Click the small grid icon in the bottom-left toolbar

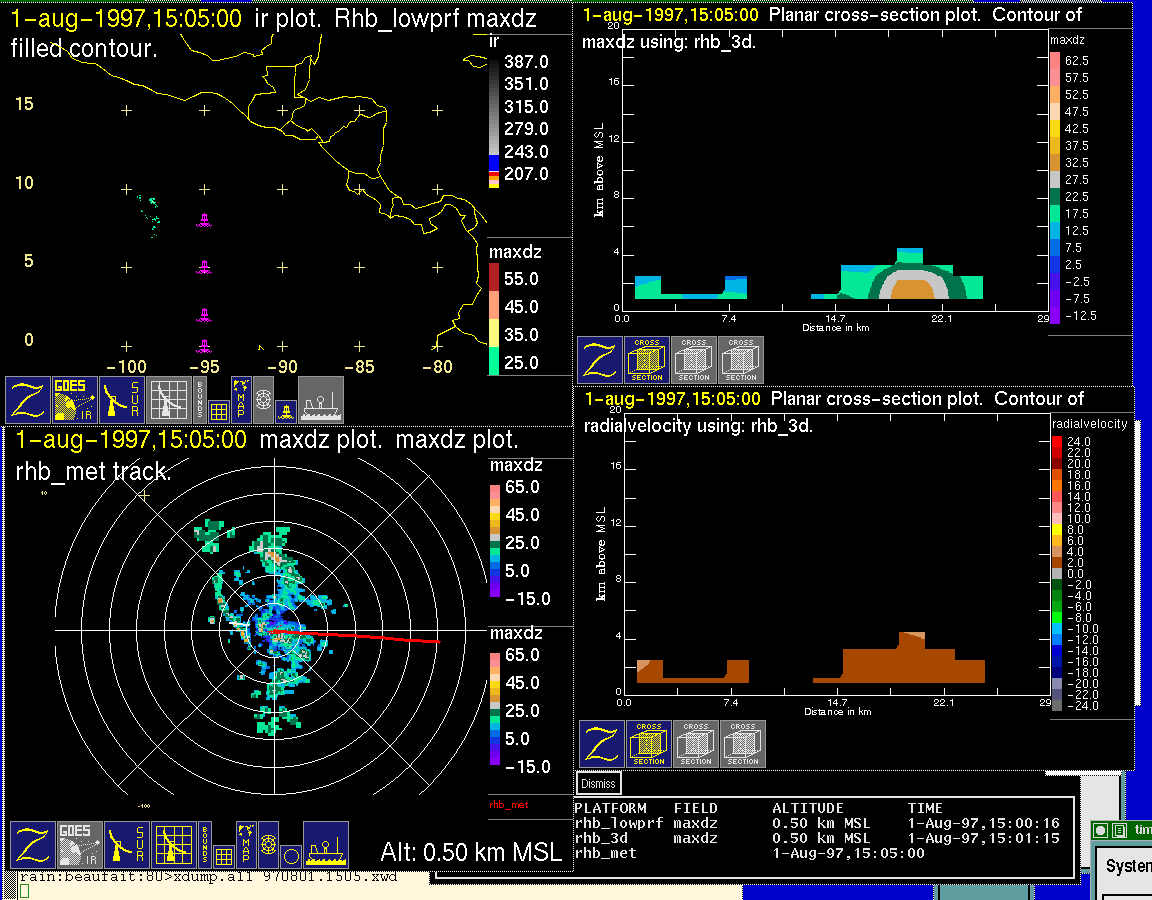(x=223, y=856)
